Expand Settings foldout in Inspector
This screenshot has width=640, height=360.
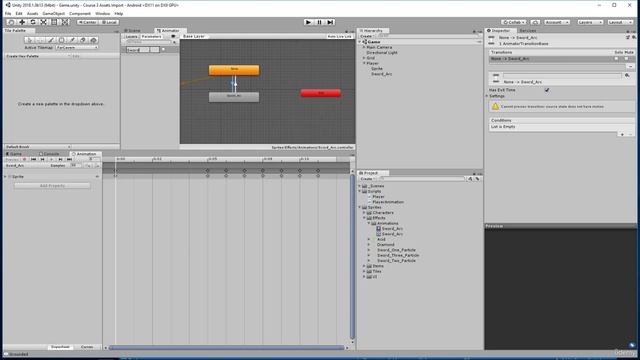click(x=487, y=96)
